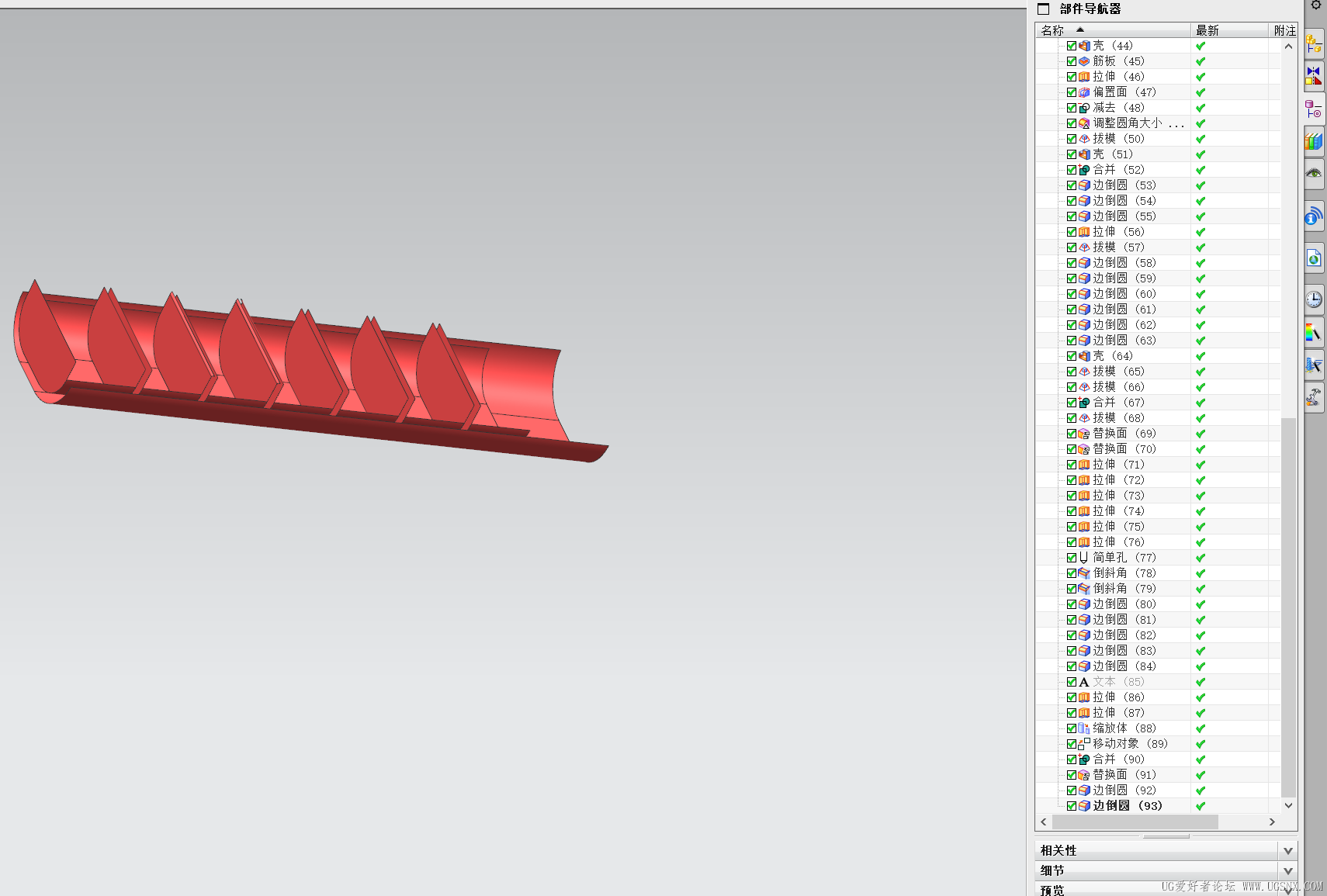Expand the 细节 section chevron
This screenshot has width=1327, height=896.
(x=1288, y=871)
